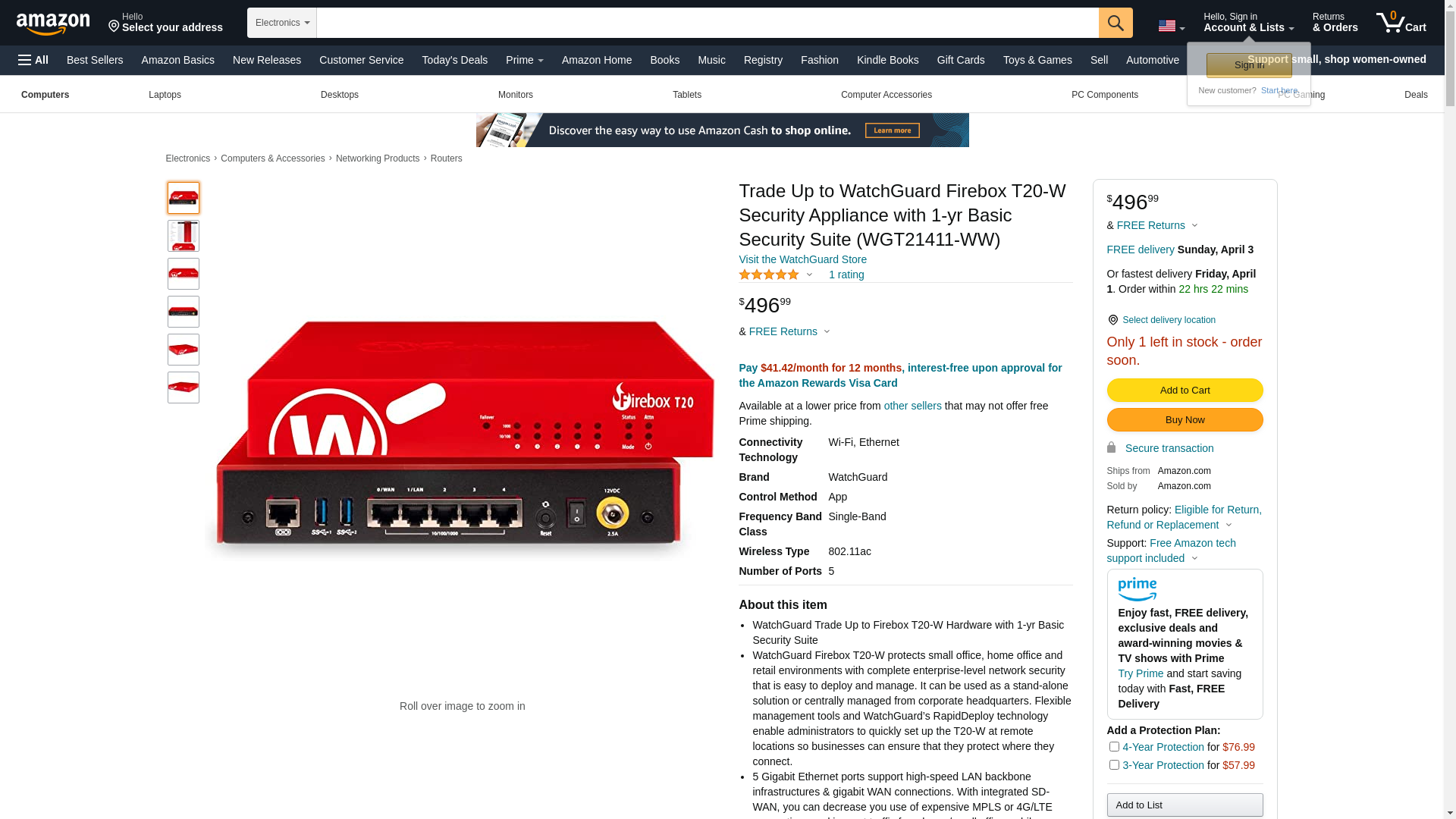The width and height of the screenshot is (1456, 819).
Task: Check the 3-Year Protection plan box
Action: [x=1114, y=765]
